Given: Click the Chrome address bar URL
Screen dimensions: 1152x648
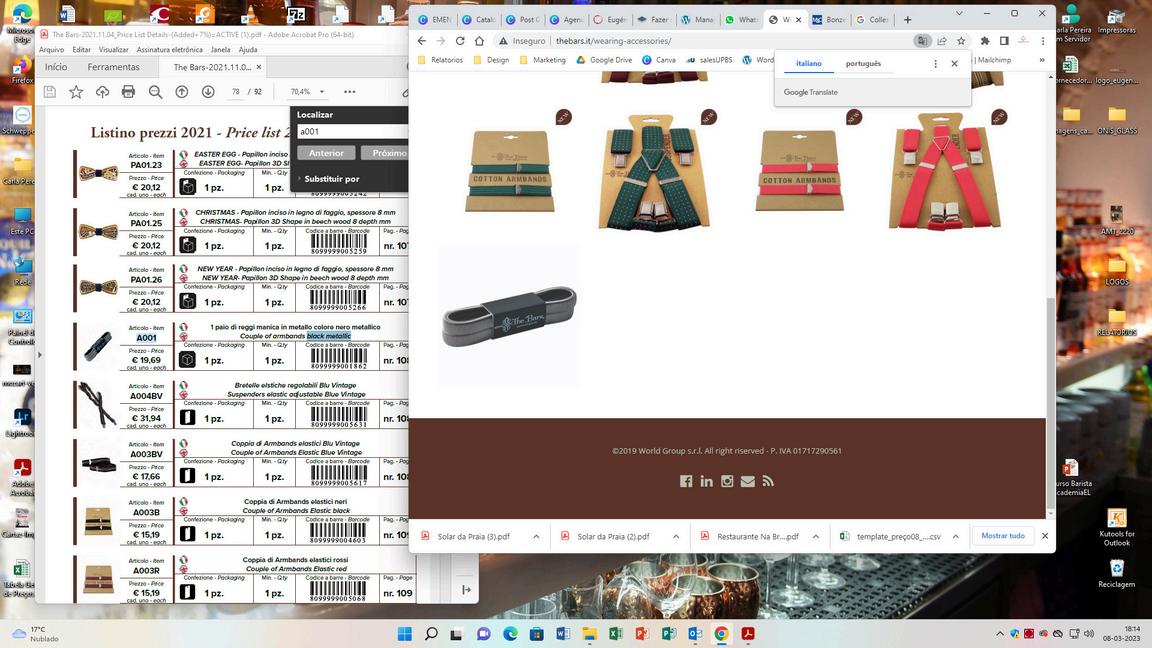Looking at the screenshot, I should pos(613,41).
